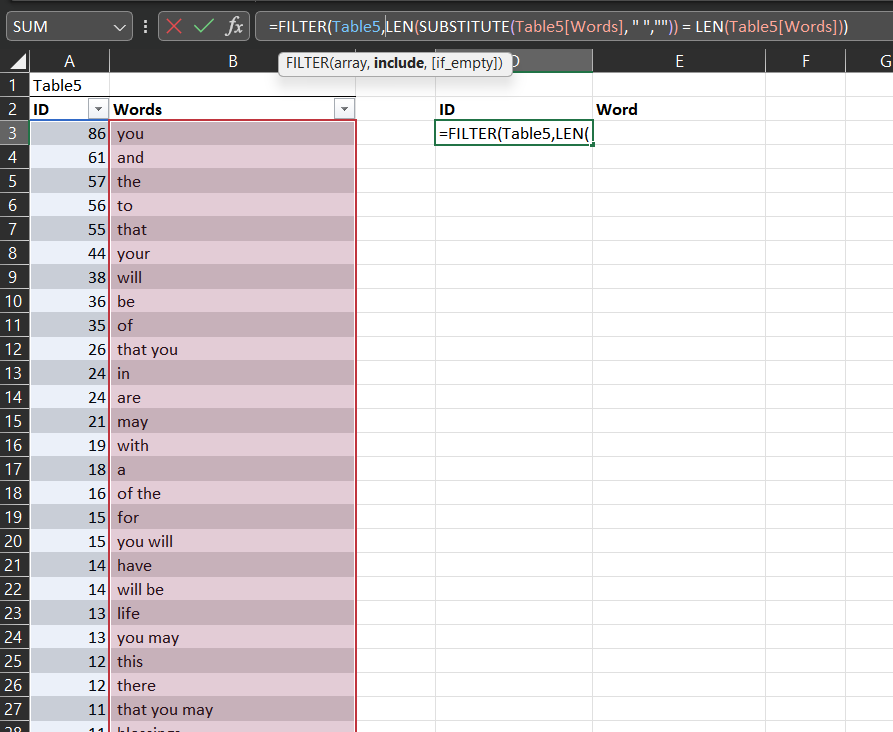Click the cell with word 'this'
The image size is (893, 732).
point(232,661)
